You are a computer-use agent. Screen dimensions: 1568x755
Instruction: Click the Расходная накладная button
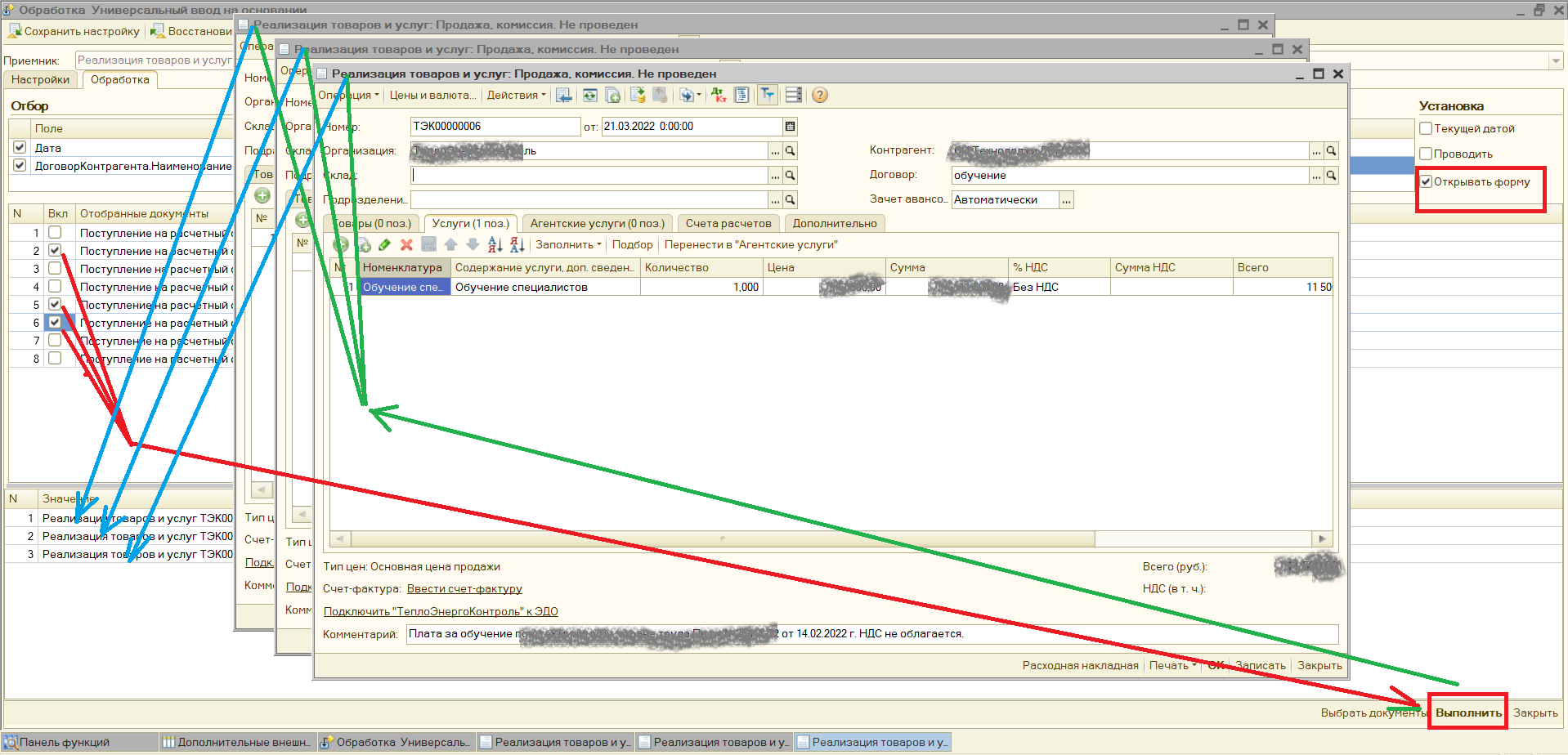point(1080,666)
